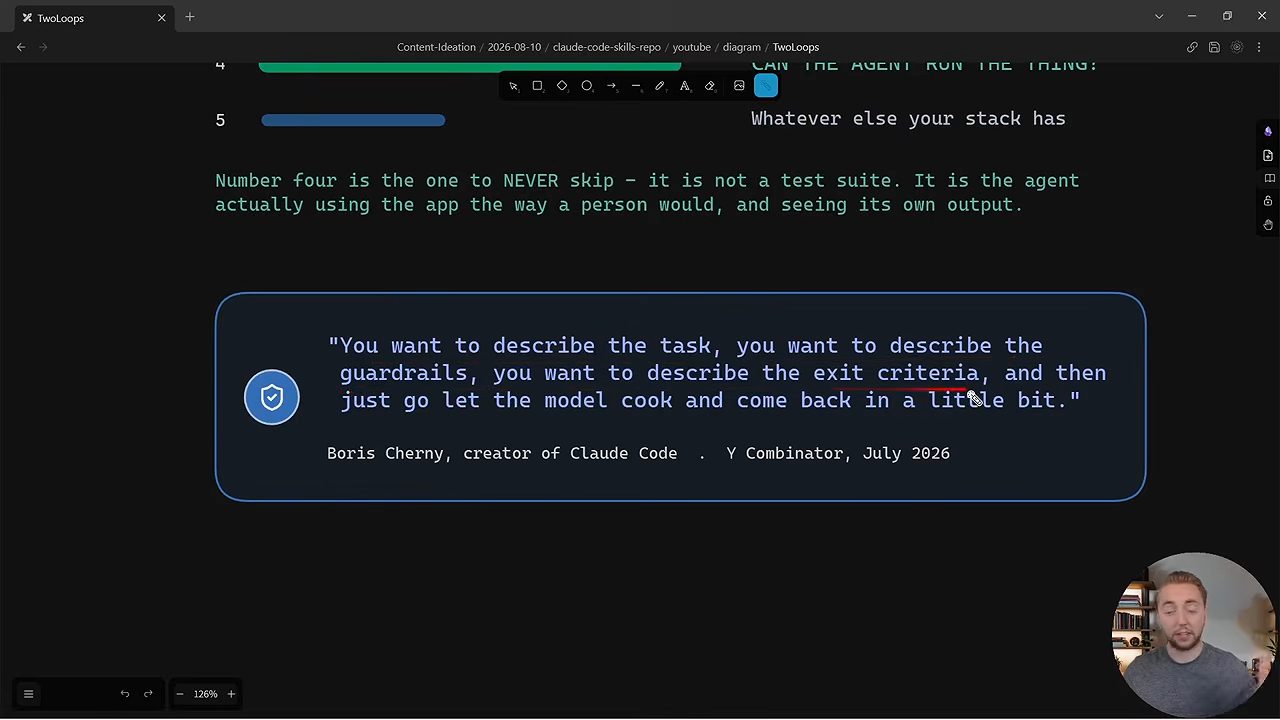Open the purple Obsidian tools panel icon
This screenshot has width=1280, height=720.
pyautogui.click(x=1268, y=132)
